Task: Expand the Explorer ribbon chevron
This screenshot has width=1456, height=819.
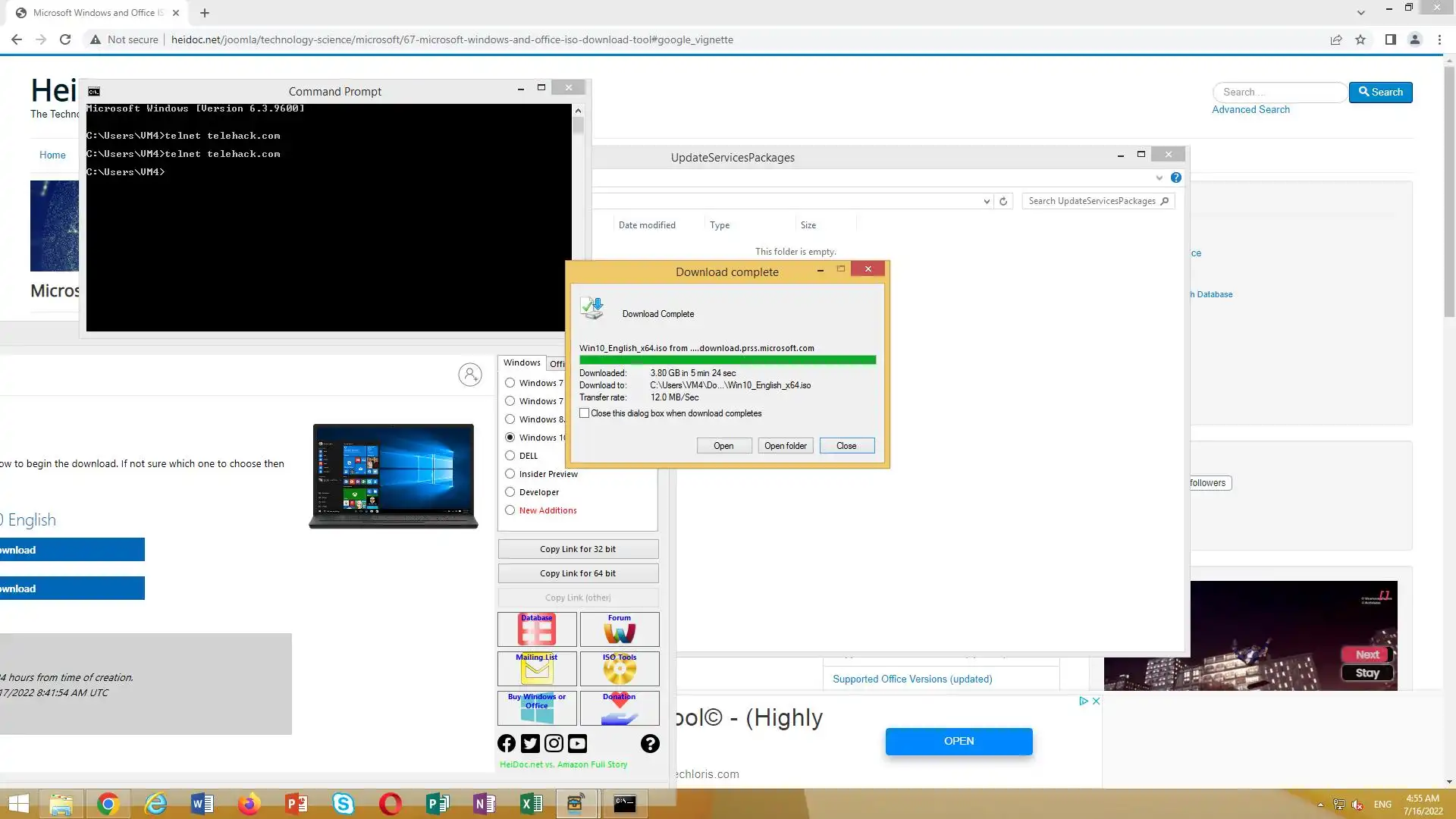Action: pos(1159,177)
